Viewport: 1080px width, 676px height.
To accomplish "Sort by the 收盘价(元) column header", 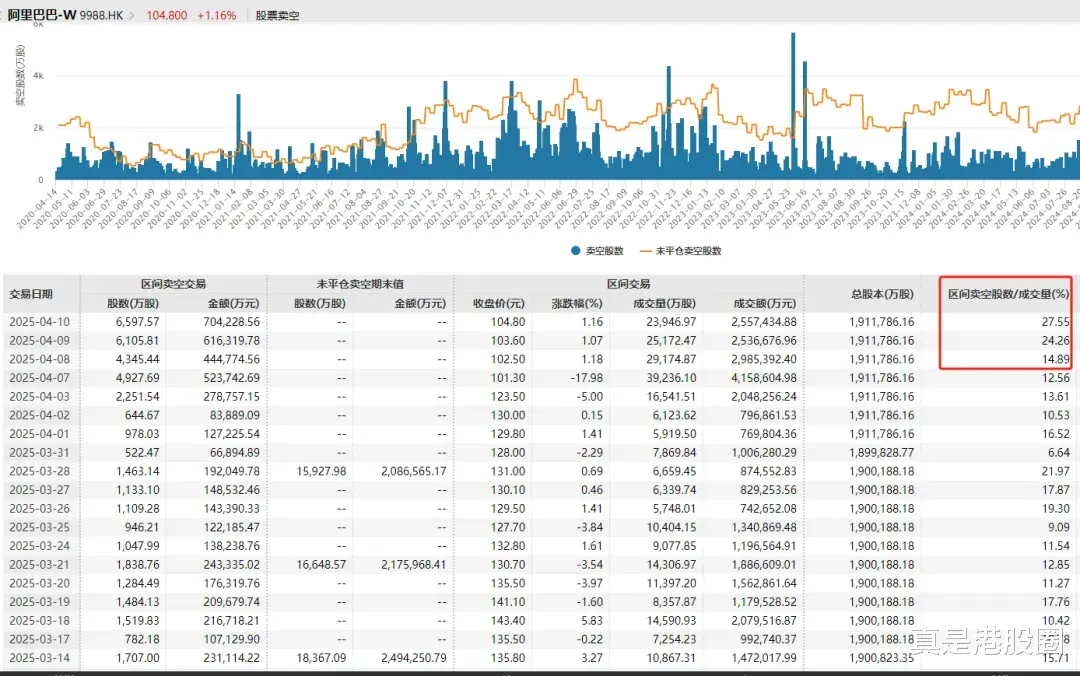I will click(499, 303).
